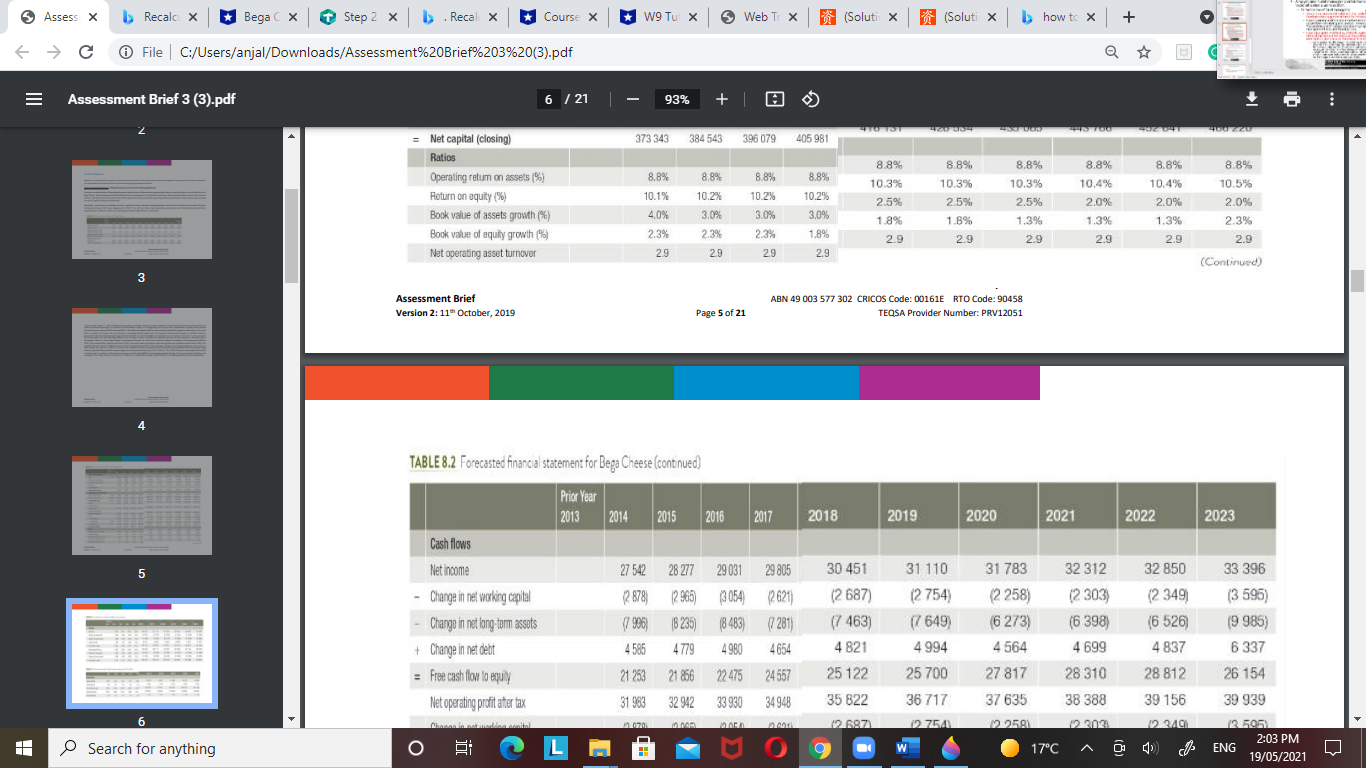Click the 'Net income' row label

click(450, 569)
